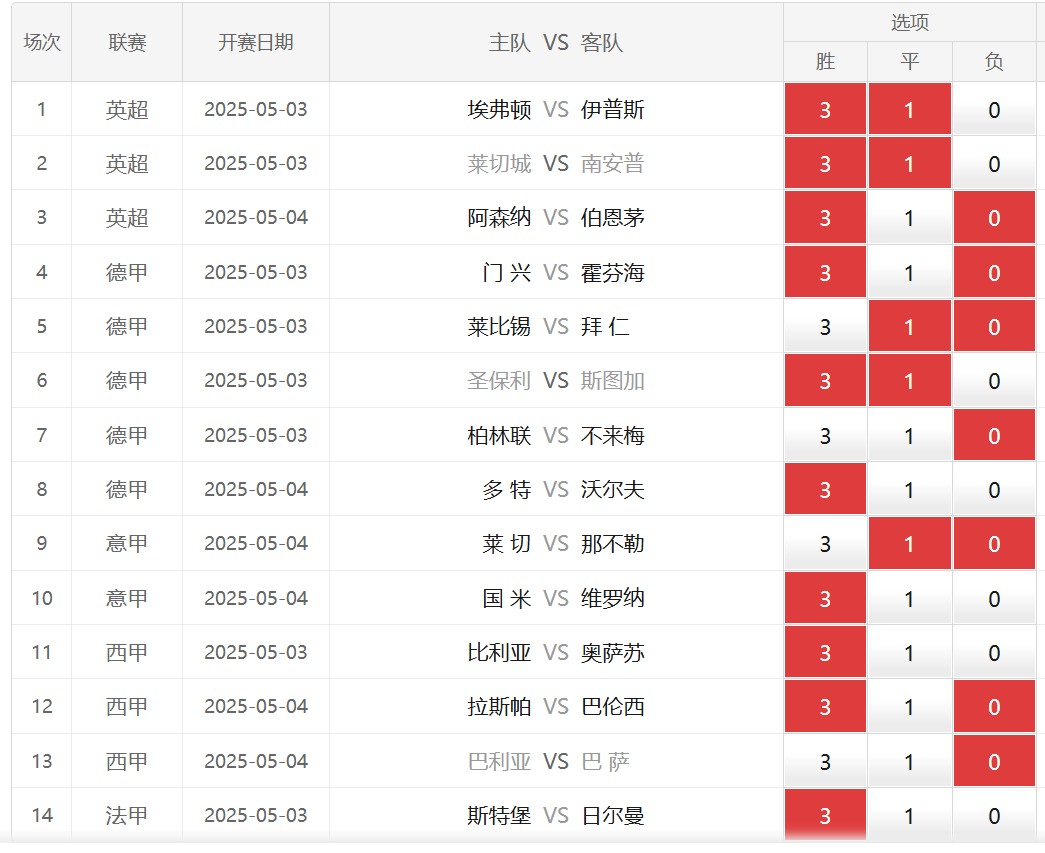Select loss option 0 for 多特 VS 沃尔夫
This screenshot has width=1045, height=853.
pos(994,489)
